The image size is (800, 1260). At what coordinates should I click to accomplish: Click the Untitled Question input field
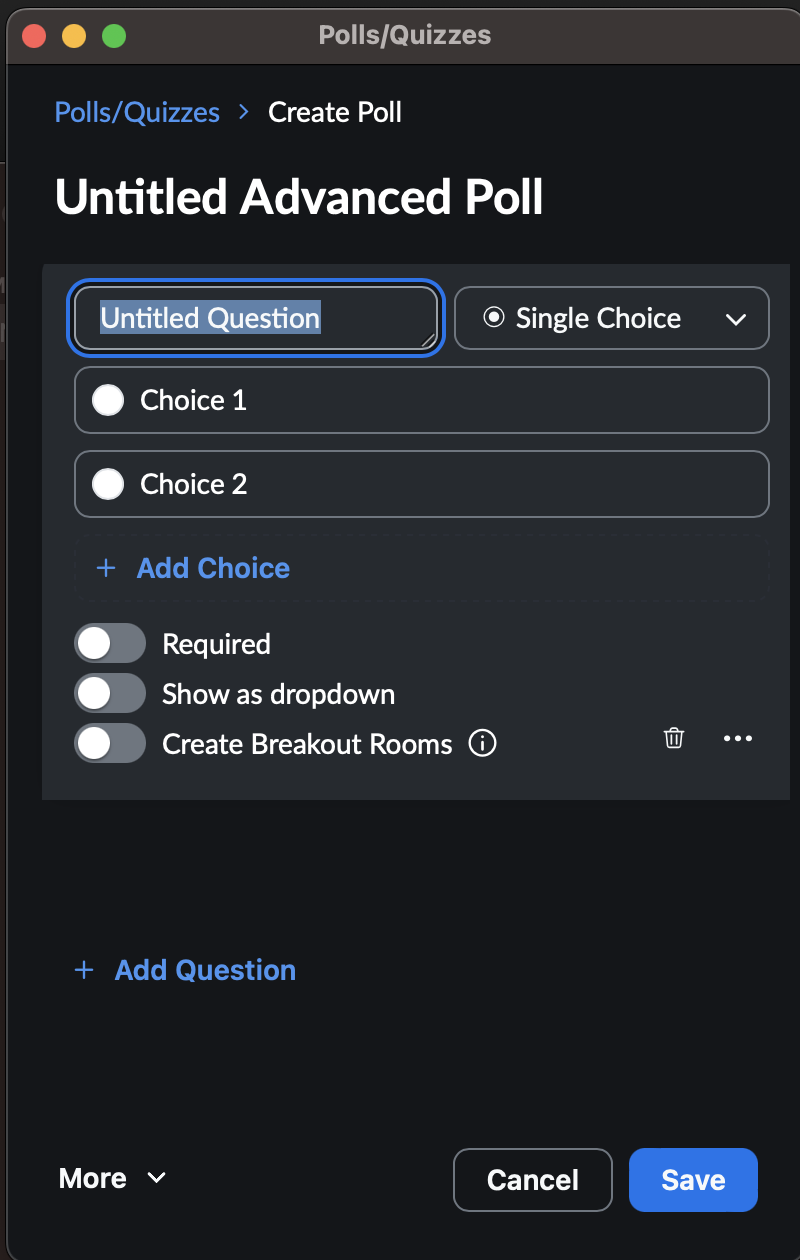pyautogui.click(x=255, y=317)
